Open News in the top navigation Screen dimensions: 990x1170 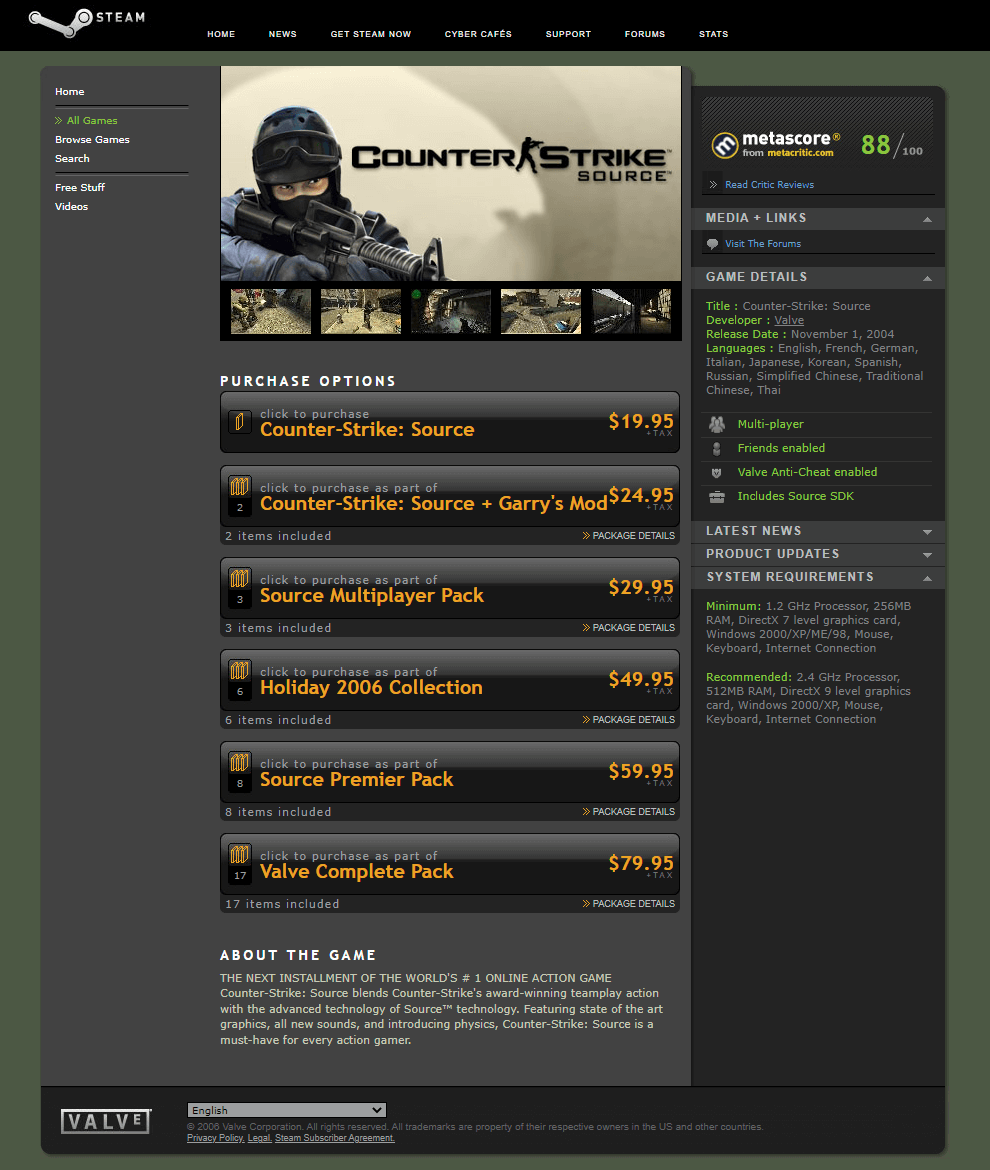(x=283, y=34)
